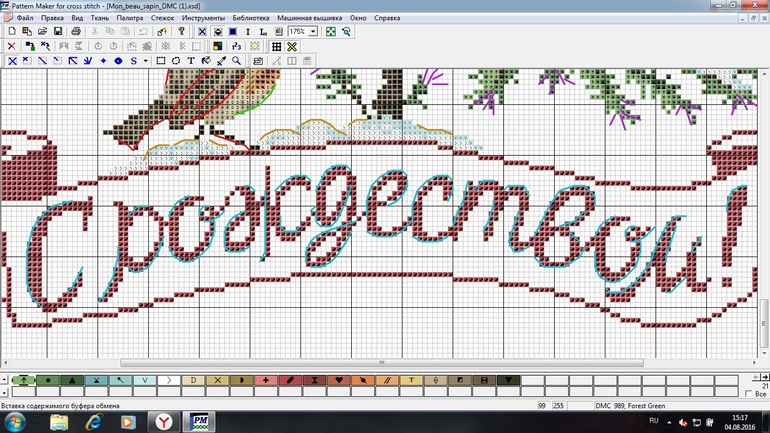Click the help question mark icon
Image resolution: width=770 pixels, height=433 pixels.
[181, 32]
